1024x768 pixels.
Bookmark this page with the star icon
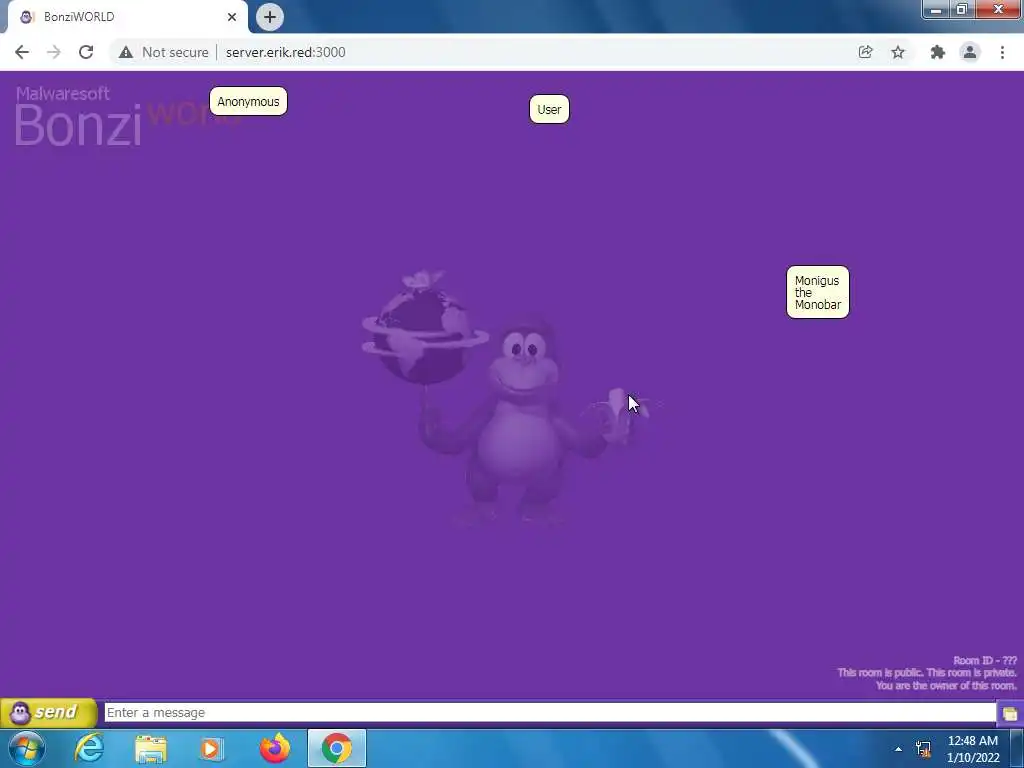(898, 52)
